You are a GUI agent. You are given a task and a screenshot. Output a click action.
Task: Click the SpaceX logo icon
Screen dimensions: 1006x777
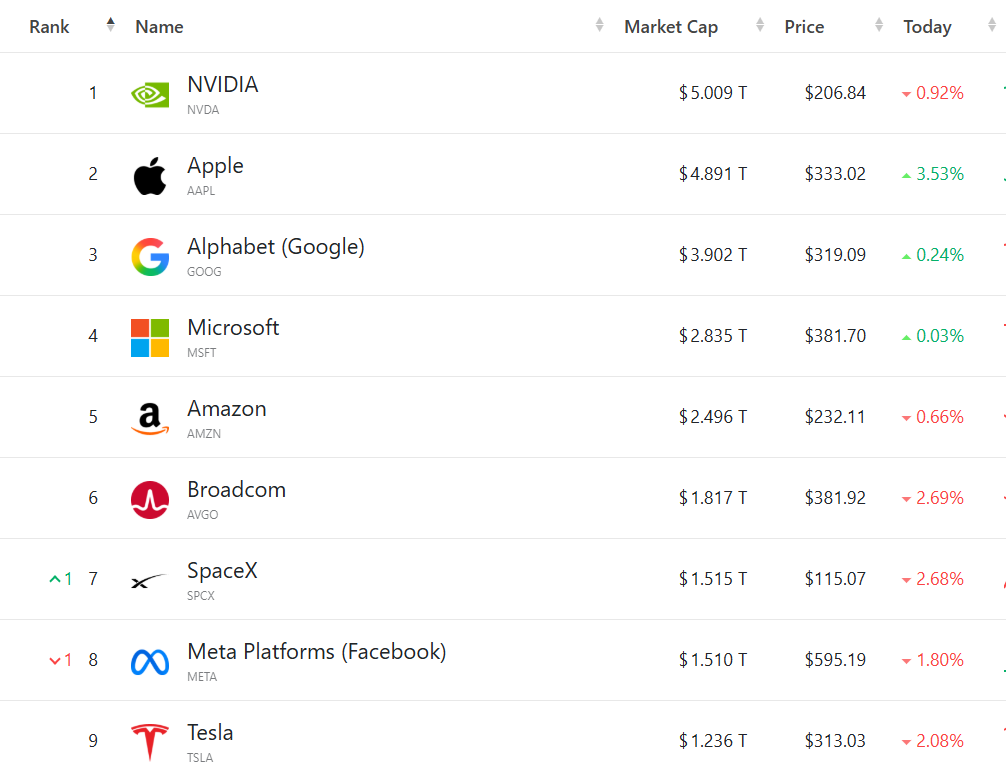(149, 581)
